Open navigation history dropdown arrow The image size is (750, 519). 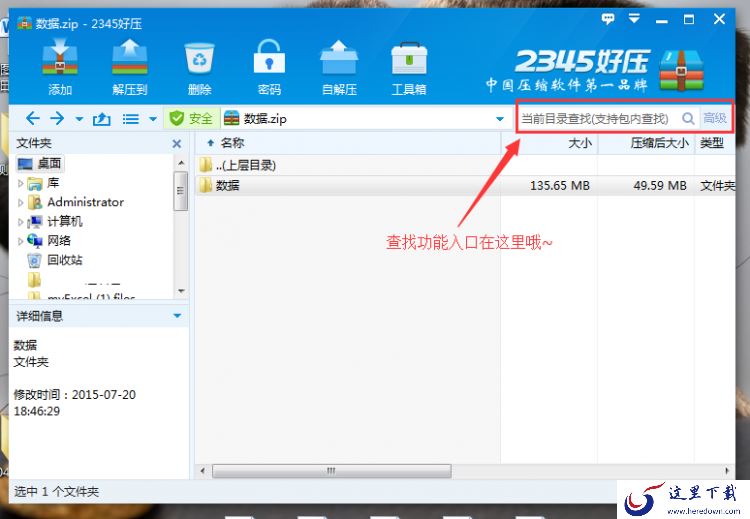tap(79, 119)
